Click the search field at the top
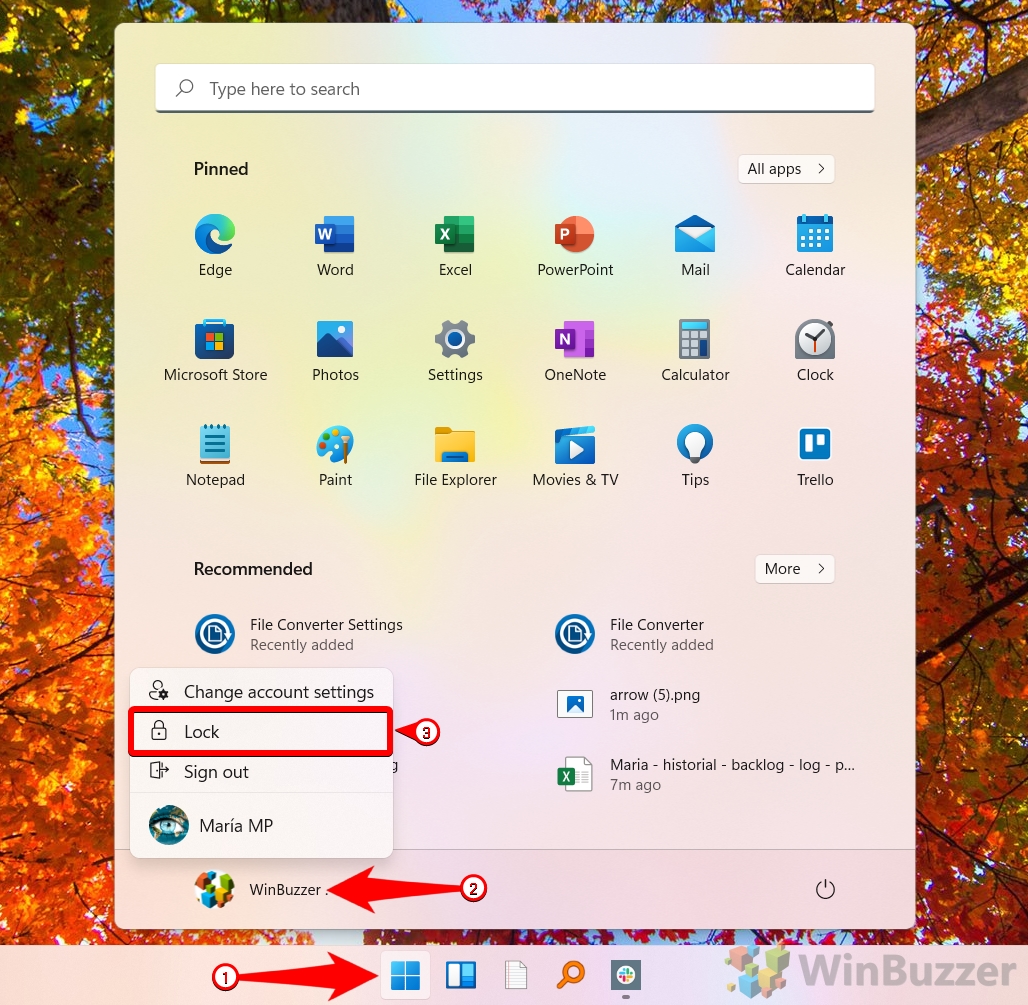Viewport: 1028px width, 1005px height. (x=514, y=88)
